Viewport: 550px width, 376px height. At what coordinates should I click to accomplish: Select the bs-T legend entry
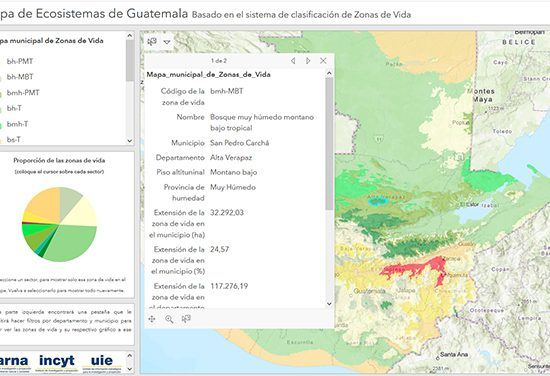14,140
